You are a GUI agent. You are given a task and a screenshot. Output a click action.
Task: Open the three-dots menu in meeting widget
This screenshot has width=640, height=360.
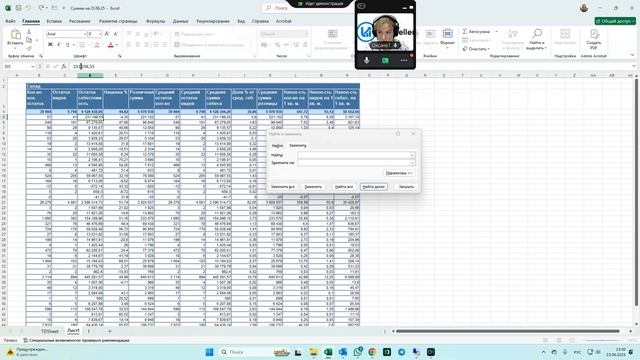click(x=404, y=60)
